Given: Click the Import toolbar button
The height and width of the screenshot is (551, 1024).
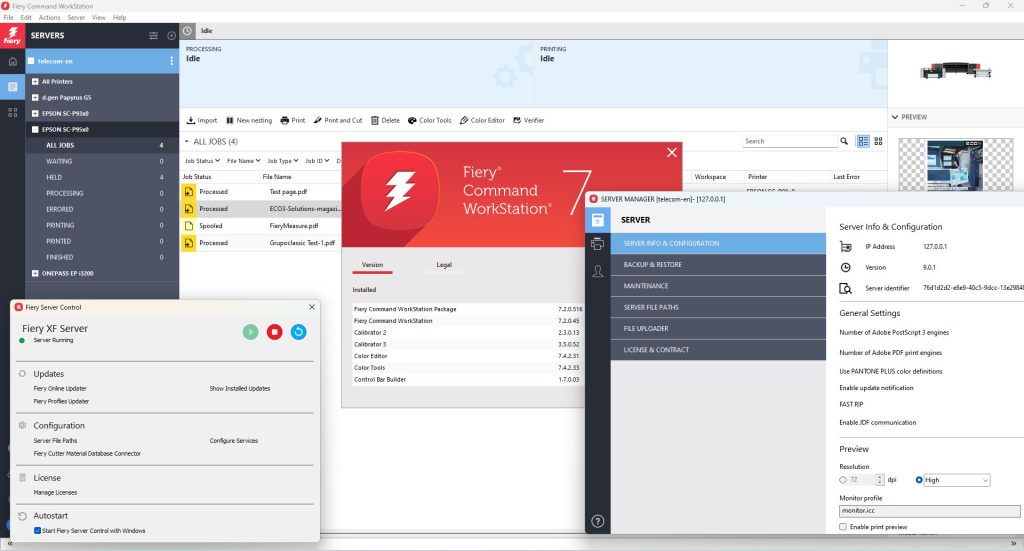Looking at the screenshot, I should point(202,120).
